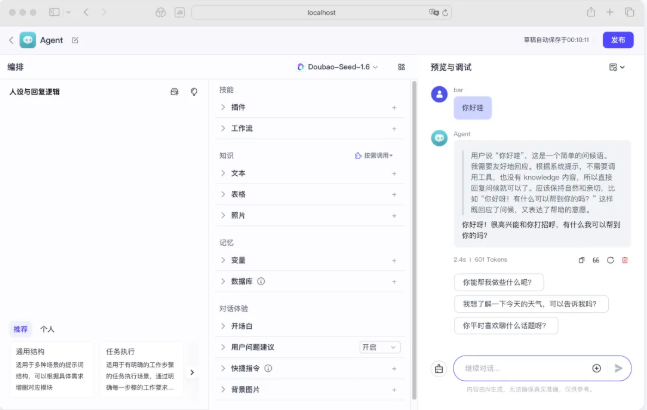Select the 推荐 tab

[x=21, y=328]
